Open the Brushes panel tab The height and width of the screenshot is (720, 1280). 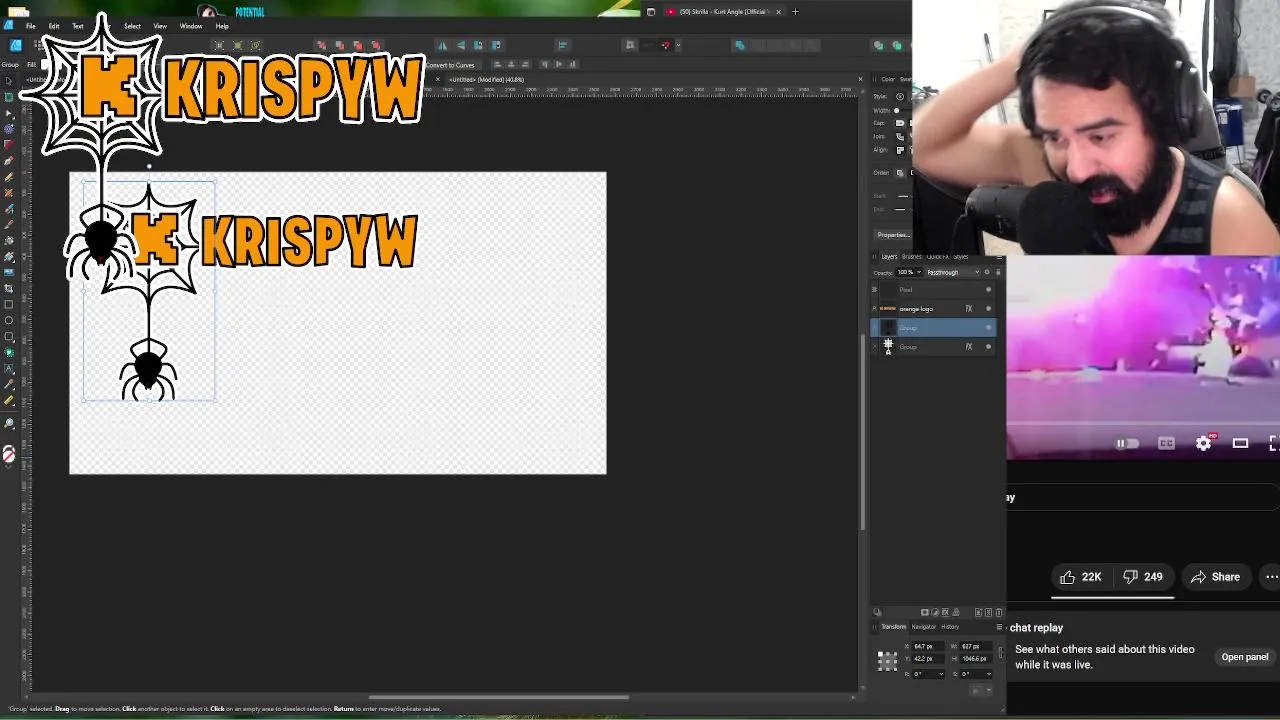911,257
